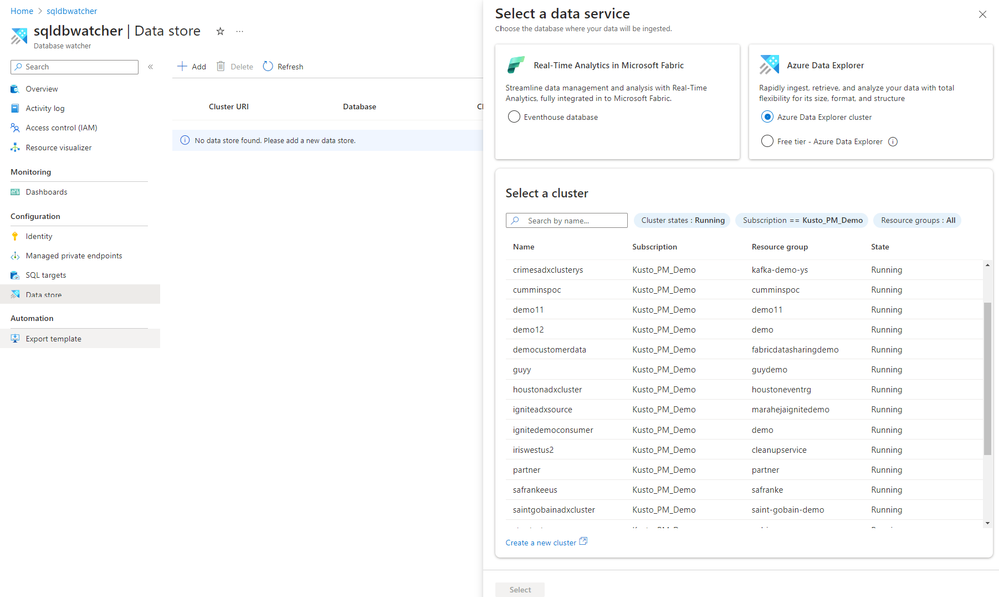Select the safrankeeus cluster row
999x597 pixels.
pyautogui.click(x=744, y=490)
